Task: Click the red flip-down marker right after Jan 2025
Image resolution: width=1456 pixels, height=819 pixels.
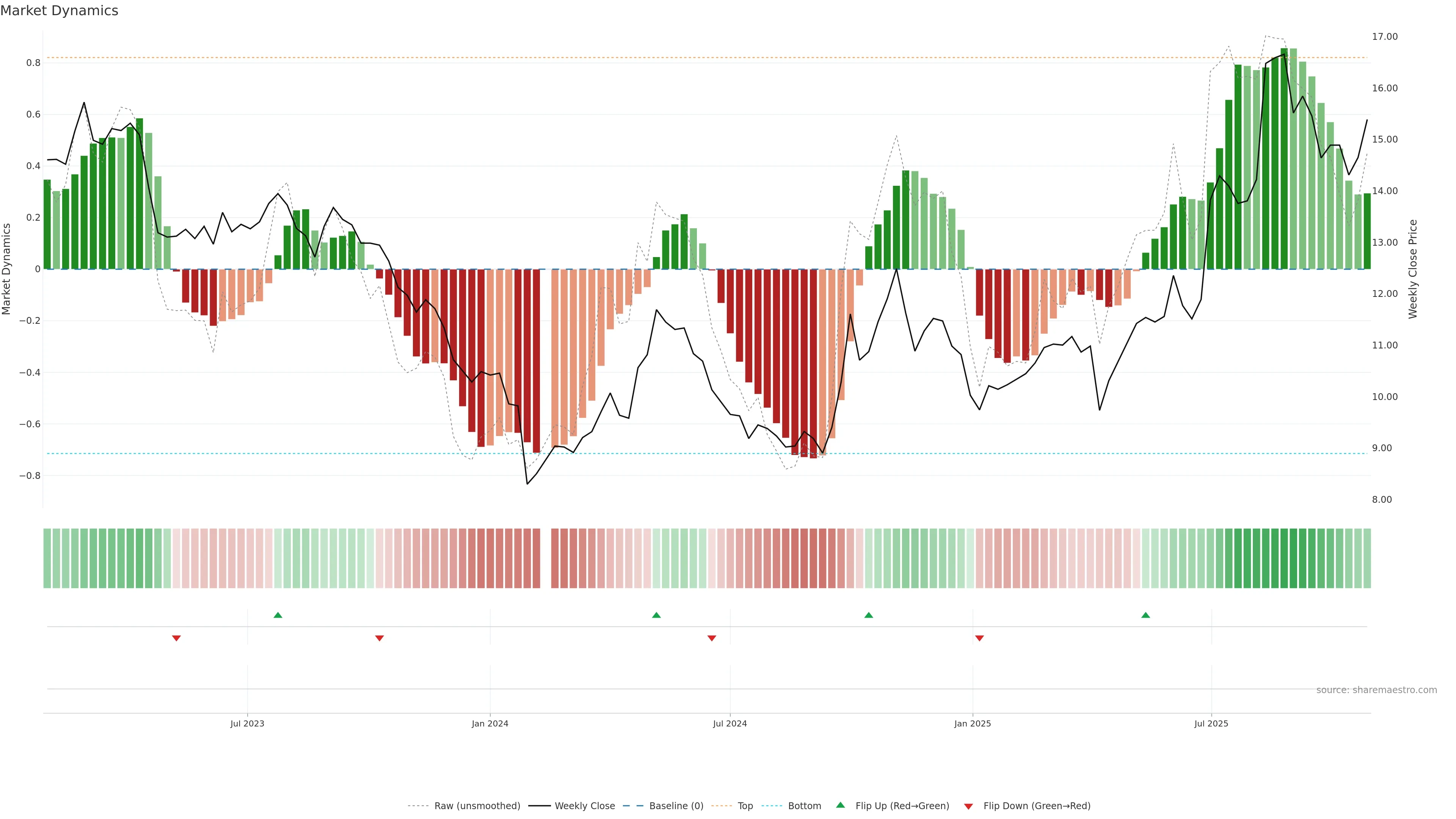Action: 979,638
